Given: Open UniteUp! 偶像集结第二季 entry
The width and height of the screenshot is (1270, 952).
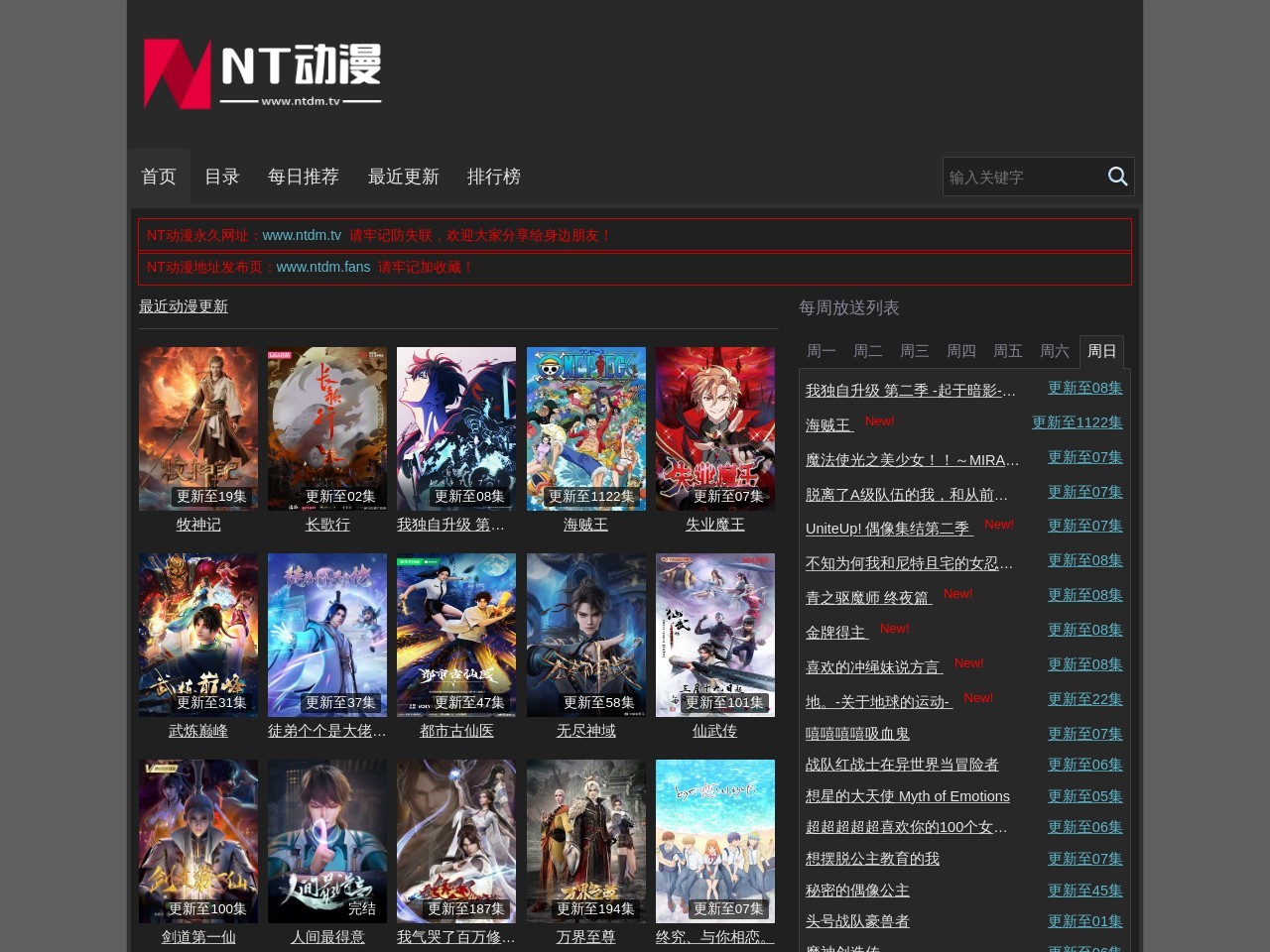Looking at the screenshot, I should pyautogui.click(x=888, y=529).
